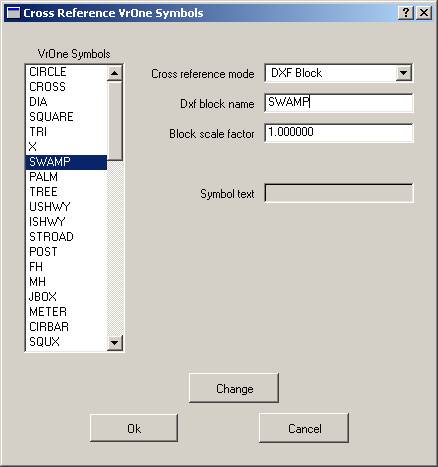438x467 pixels.
Task: Click the Dxf block name field
Action: (x=339, y=103)
